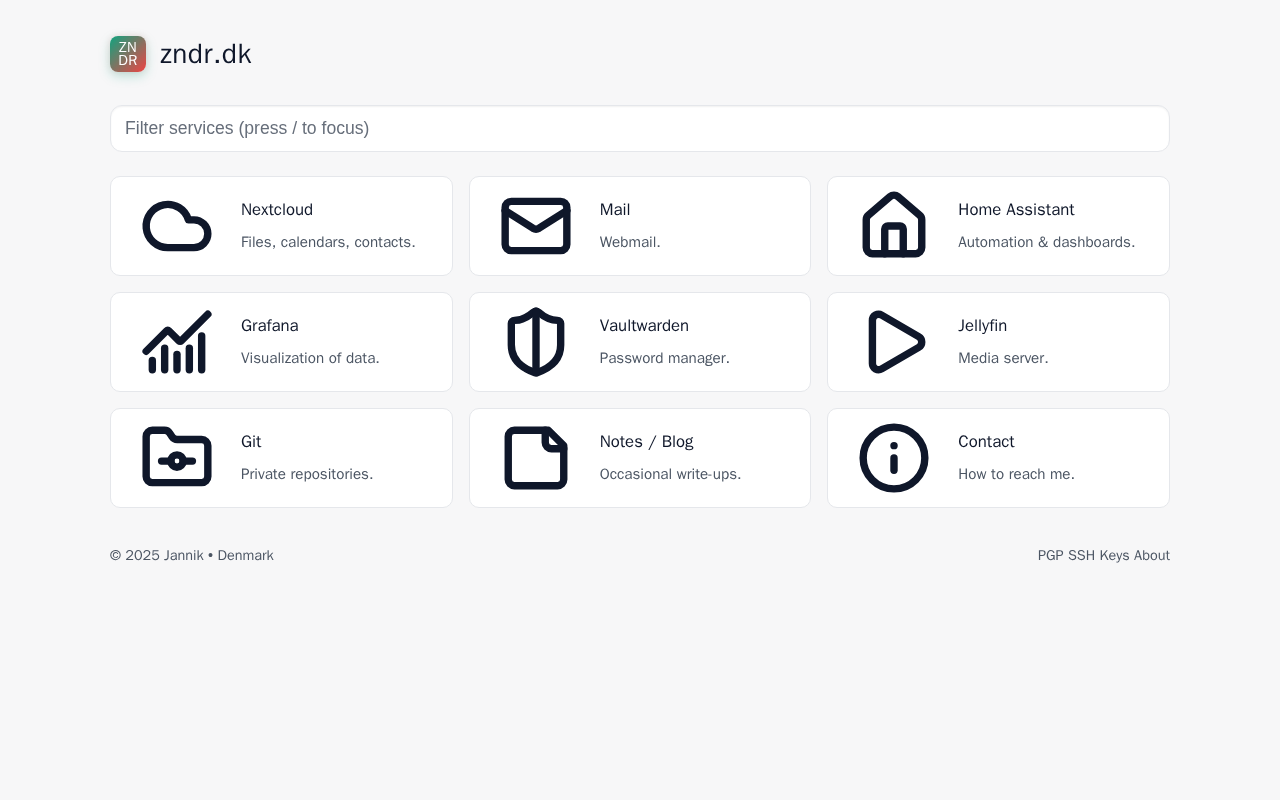Viewport: 1280px width, 800px height.
Task: Click "Private repositories." description text
Action: [x=307, y=474]
